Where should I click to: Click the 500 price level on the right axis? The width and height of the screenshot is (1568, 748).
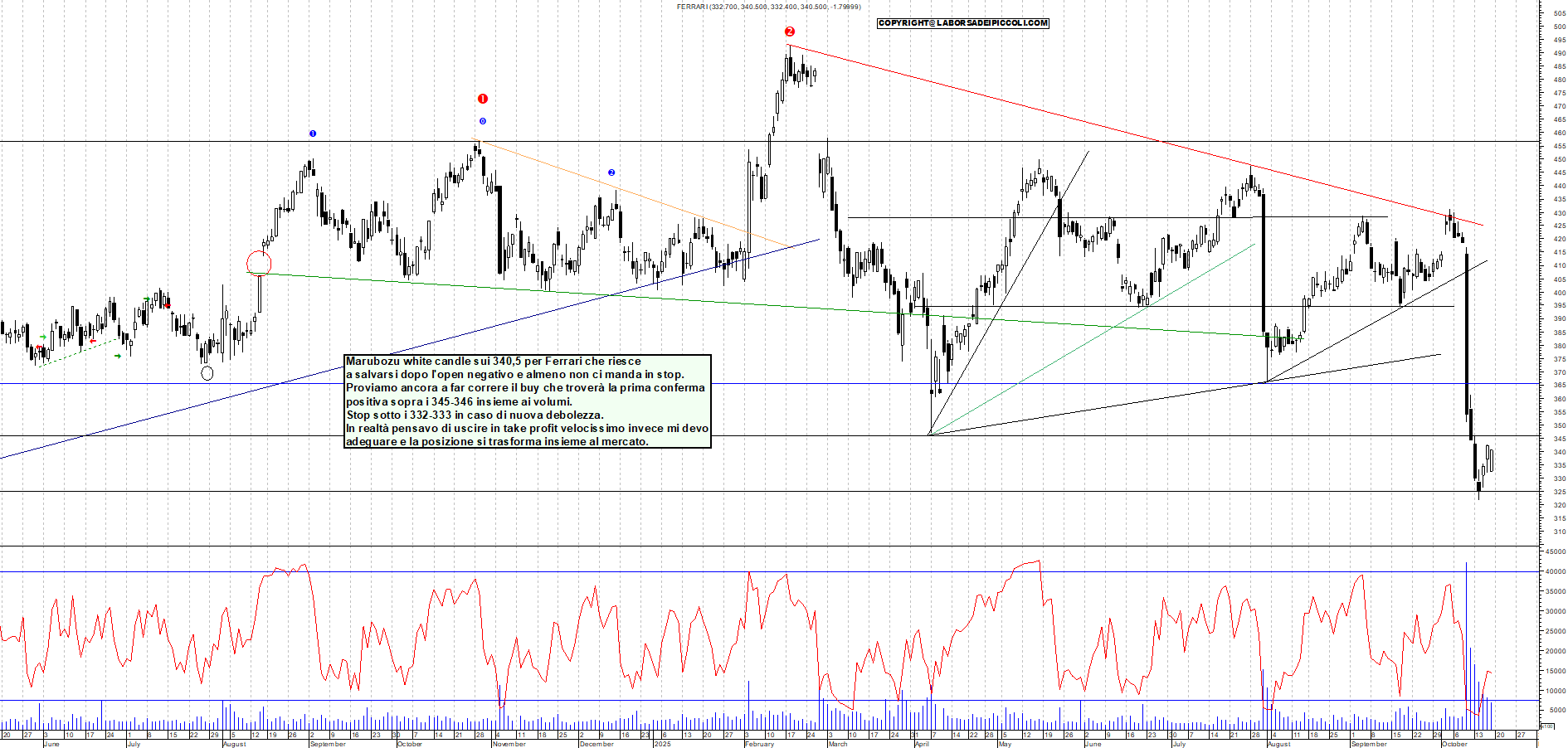1559,27
